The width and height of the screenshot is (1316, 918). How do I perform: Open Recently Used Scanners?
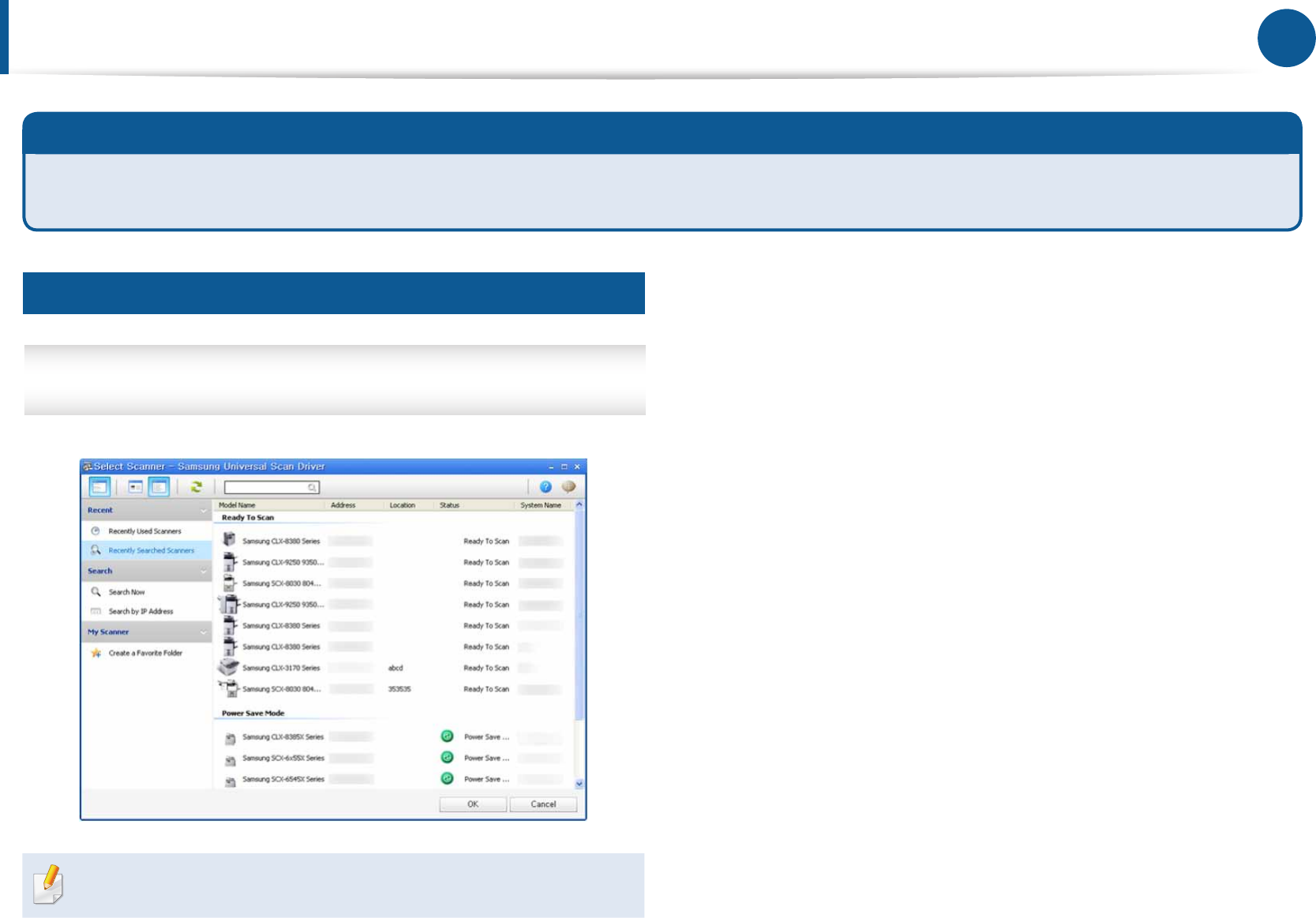pos(145,531)
